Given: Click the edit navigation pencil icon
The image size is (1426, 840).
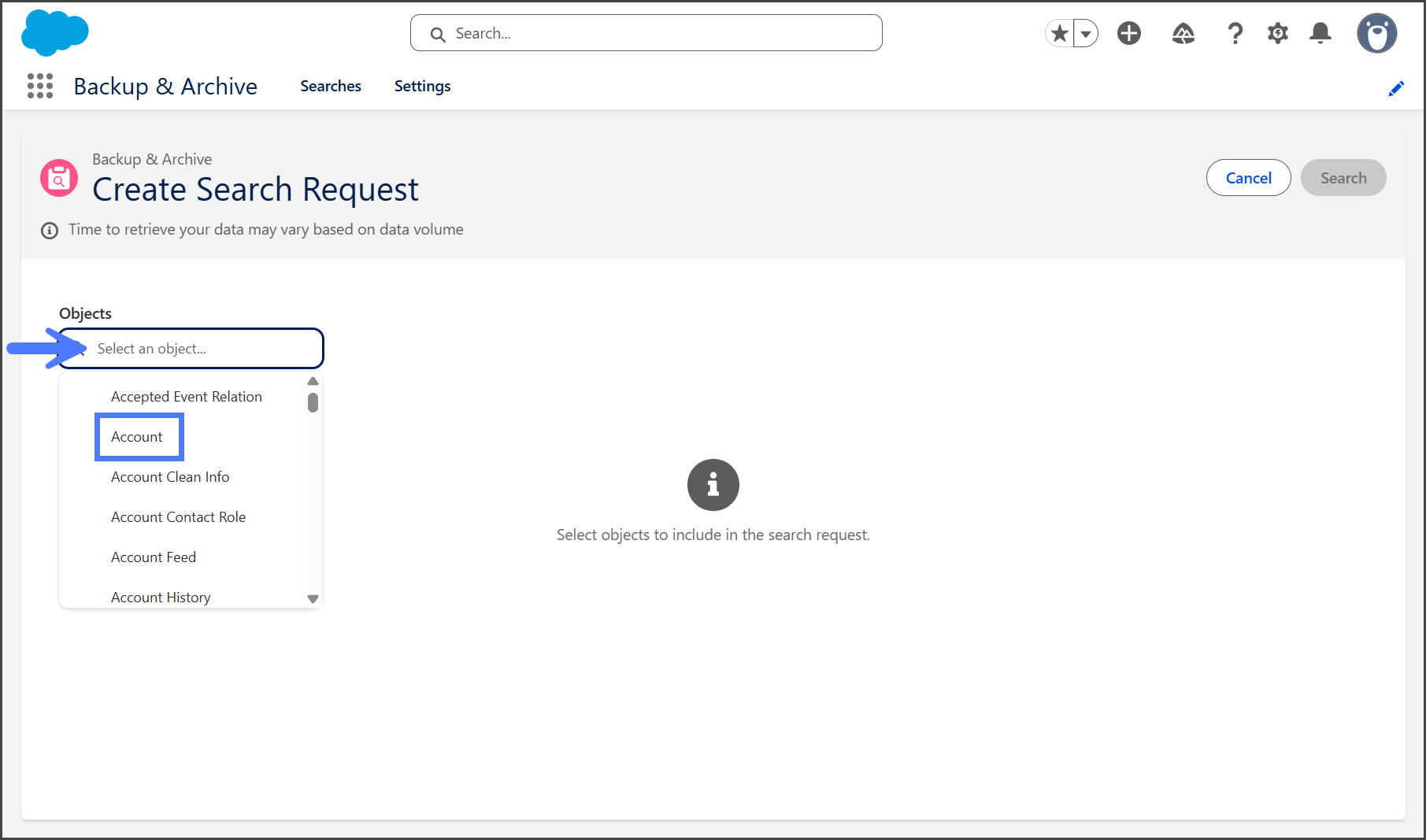Looking at the screenshot, I should pos(1395,89).
